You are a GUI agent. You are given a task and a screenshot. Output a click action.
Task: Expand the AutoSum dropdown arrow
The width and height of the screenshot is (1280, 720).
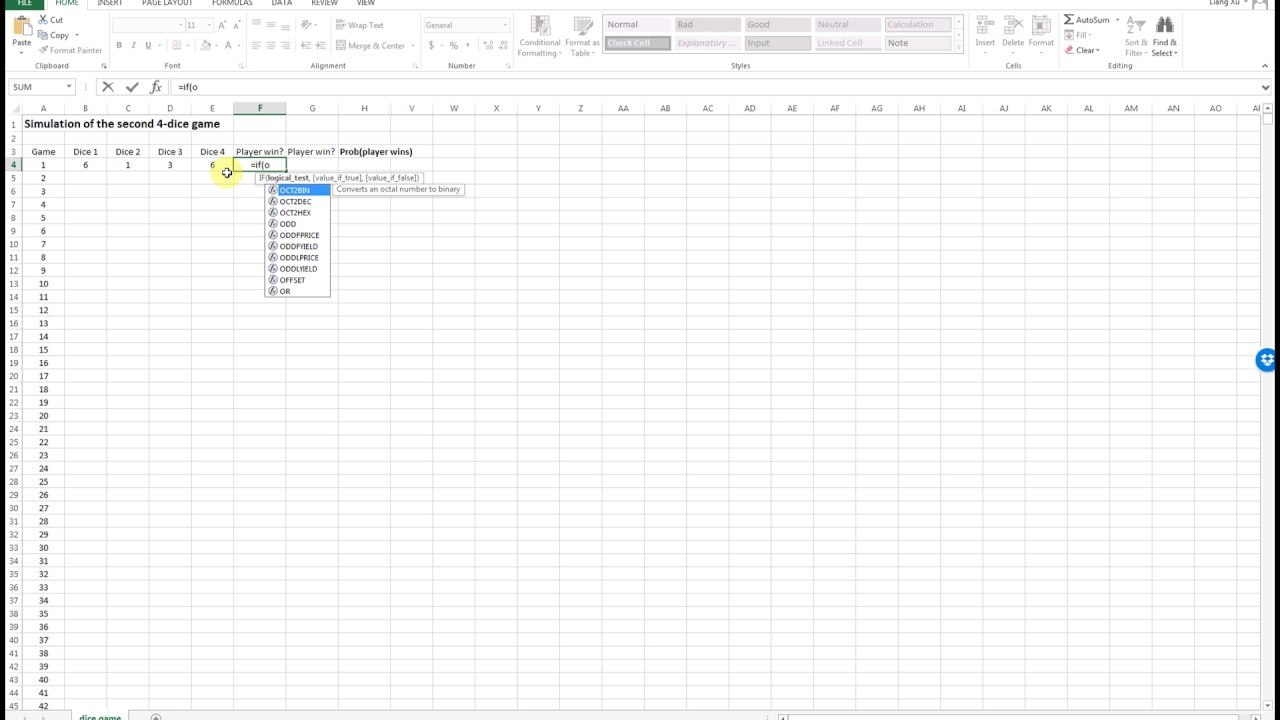coord(1117,20)
